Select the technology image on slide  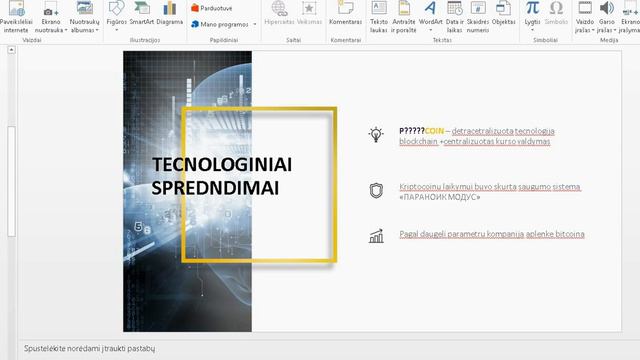187,191
